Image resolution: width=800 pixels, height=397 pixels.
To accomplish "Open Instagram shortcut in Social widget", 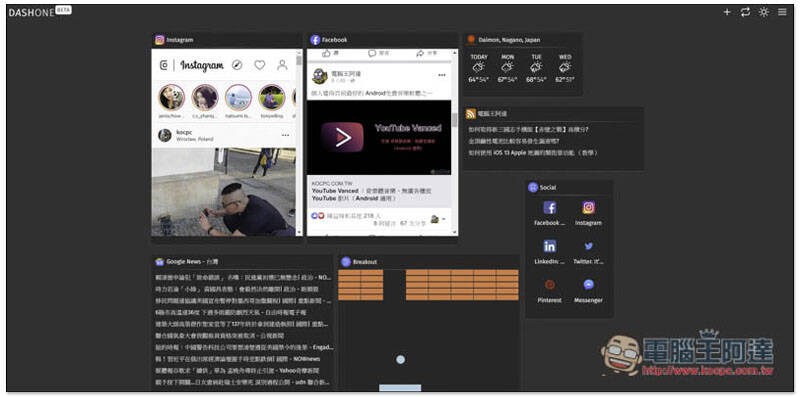I will [x=588, y=213].
